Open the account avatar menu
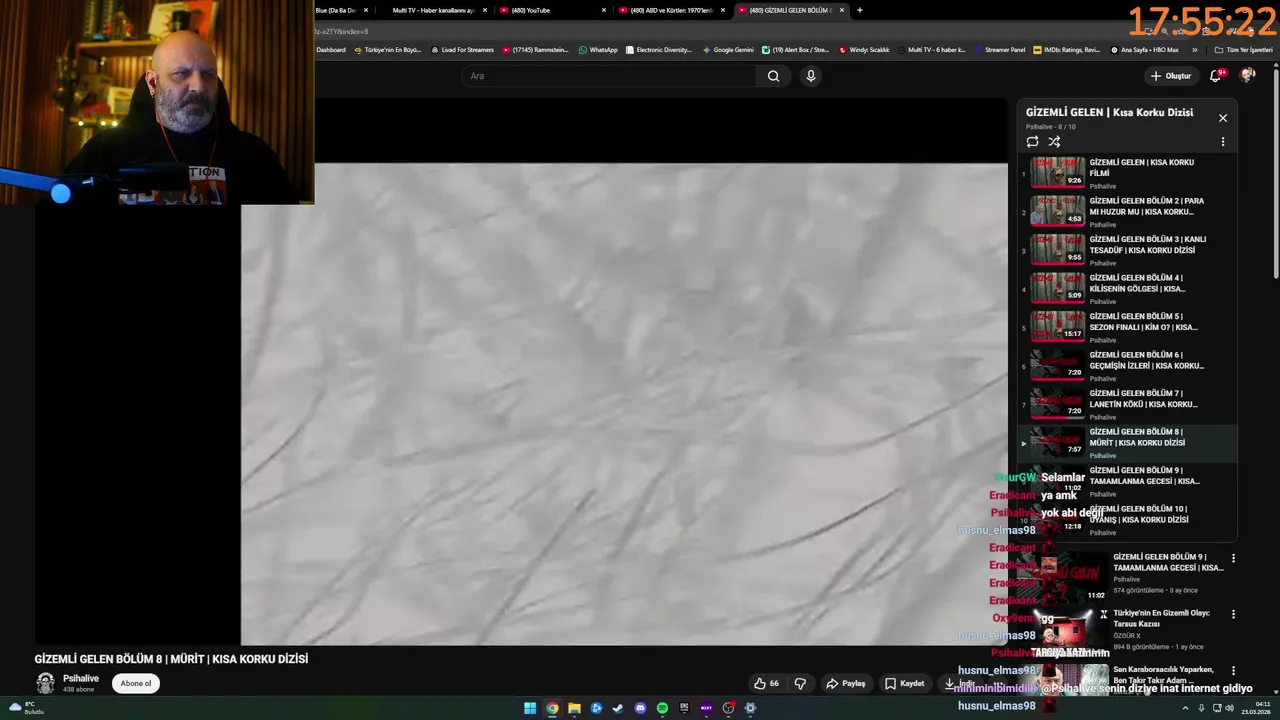This screenshot has height=720, width=1280. (1248, 75)
